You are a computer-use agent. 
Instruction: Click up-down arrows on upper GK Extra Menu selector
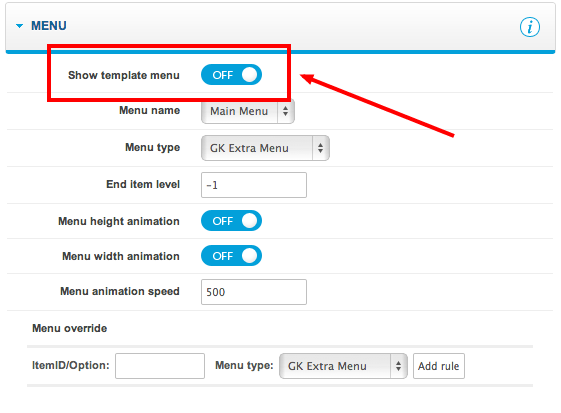pos(321,148)
